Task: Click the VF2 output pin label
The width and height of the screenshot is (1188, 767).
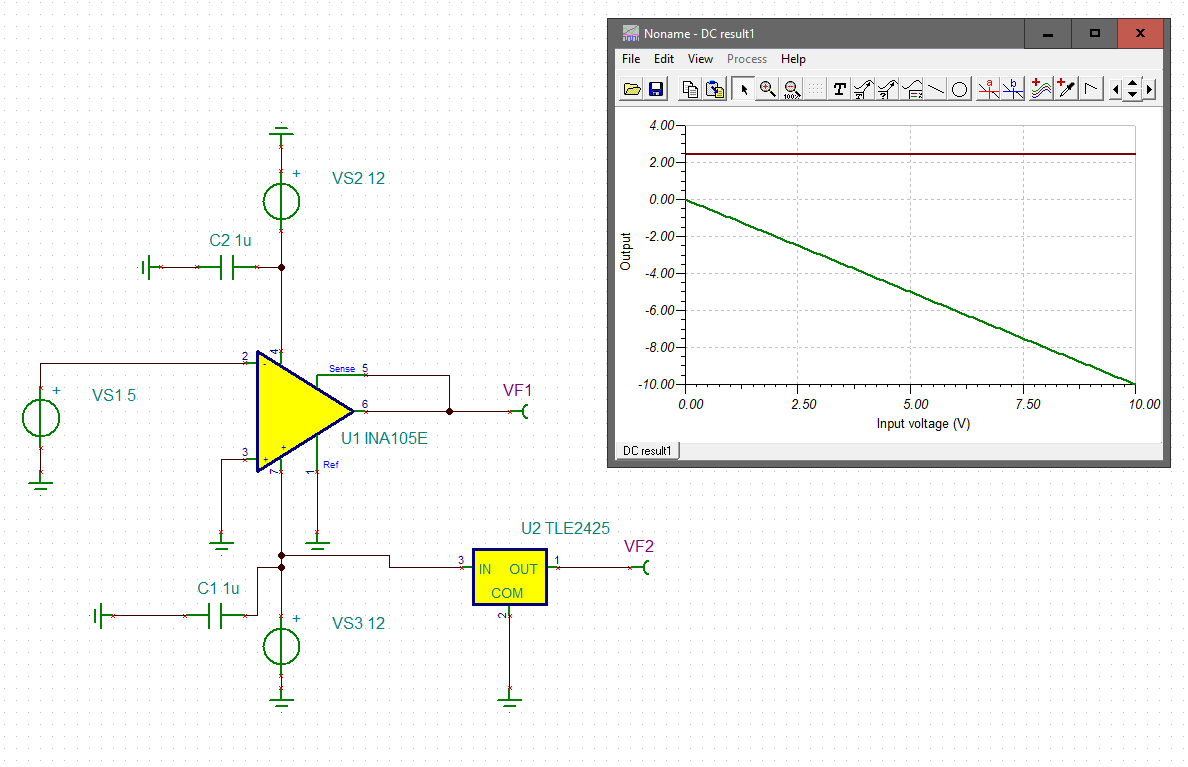Action: click(x=639, y=546)
